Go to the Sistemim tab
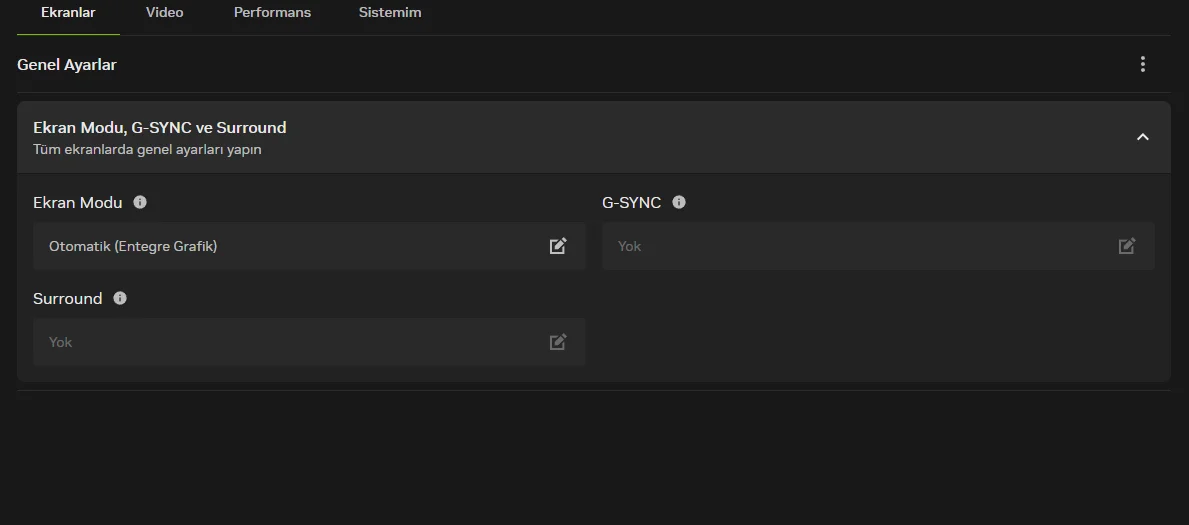Image resolution: width=1189 pixels, height=525 pixels. coord(390,13)
